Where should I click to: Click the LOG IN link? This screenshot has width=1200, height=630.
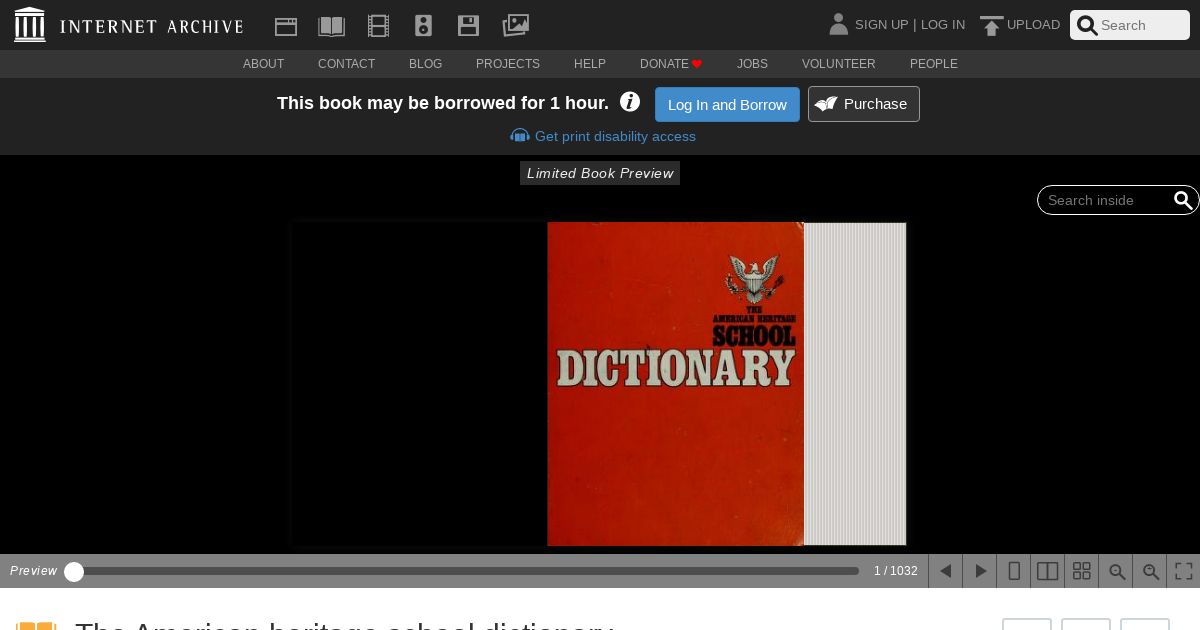pyautogui.click(x=943, y=25)
